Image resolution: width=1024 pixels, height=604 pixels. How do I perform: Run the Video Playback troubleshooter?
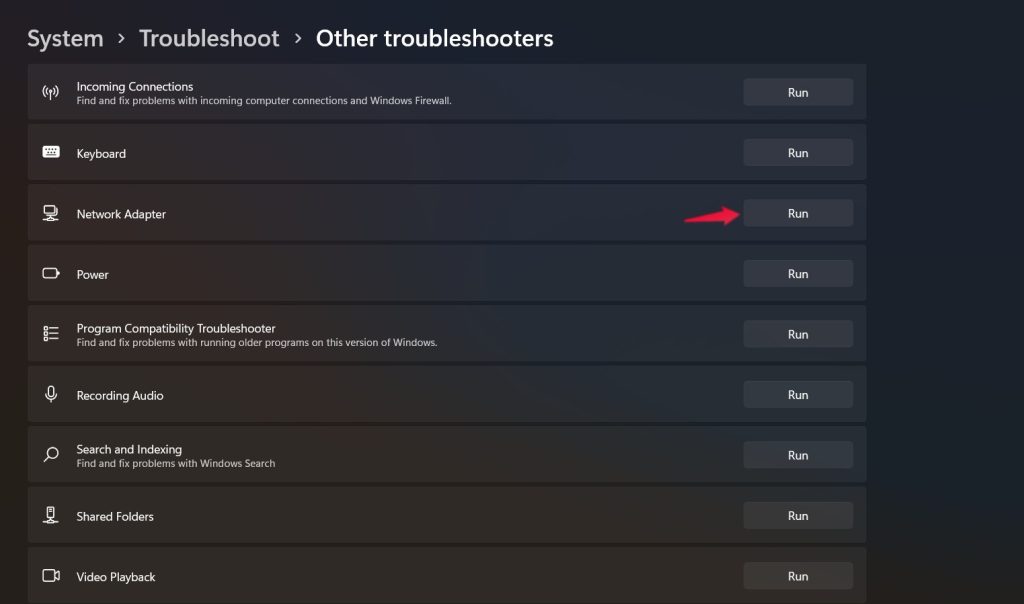coord(797,576)
